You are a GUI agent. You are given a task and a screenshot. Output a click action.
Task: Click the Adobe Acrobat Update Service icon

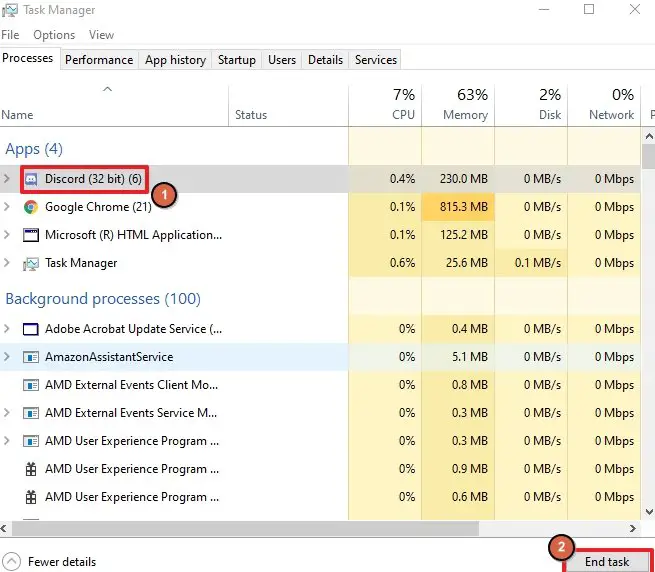[x=31, y=329]
